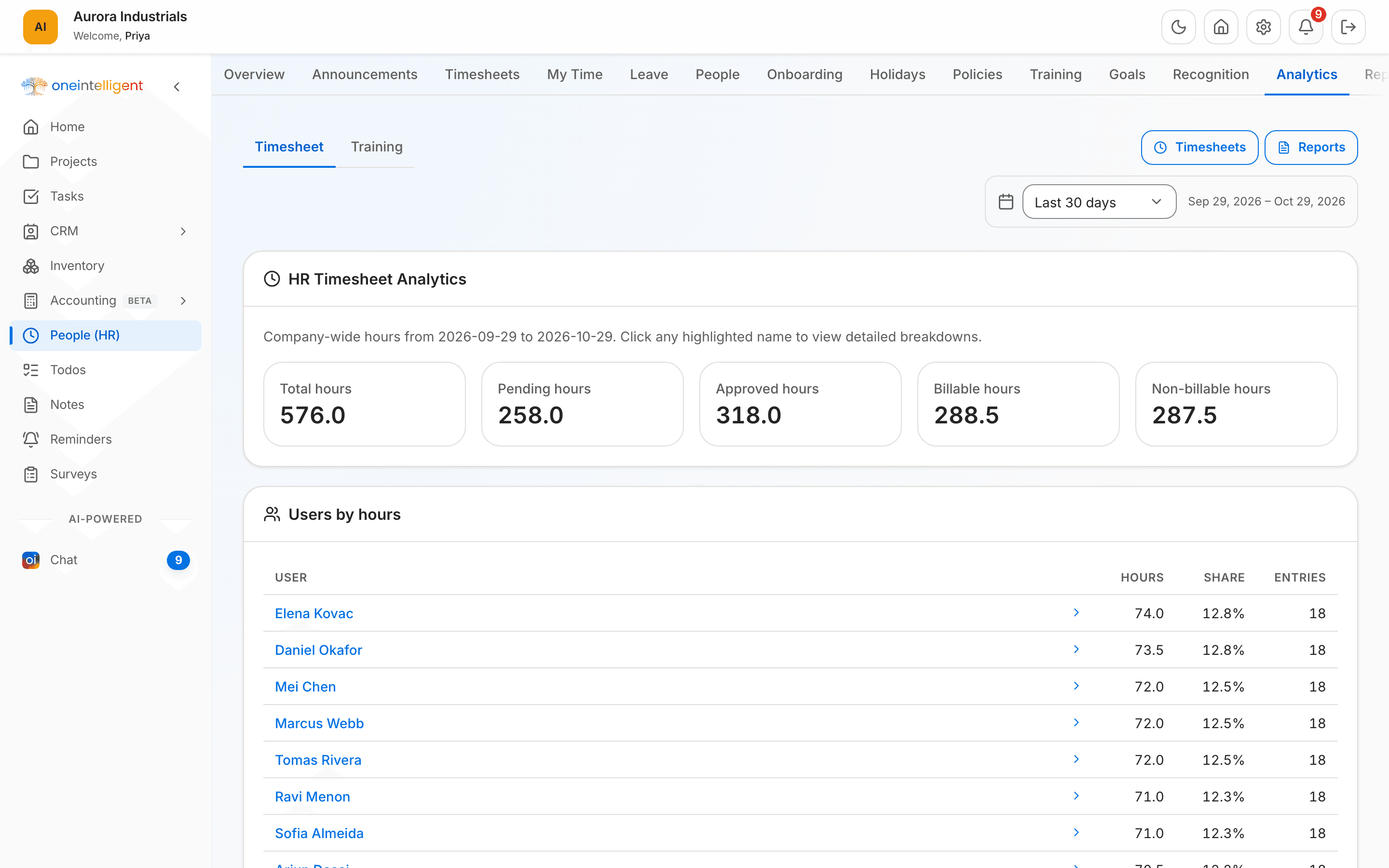Click the calendar icon near date range

(x=1006, y=202)
